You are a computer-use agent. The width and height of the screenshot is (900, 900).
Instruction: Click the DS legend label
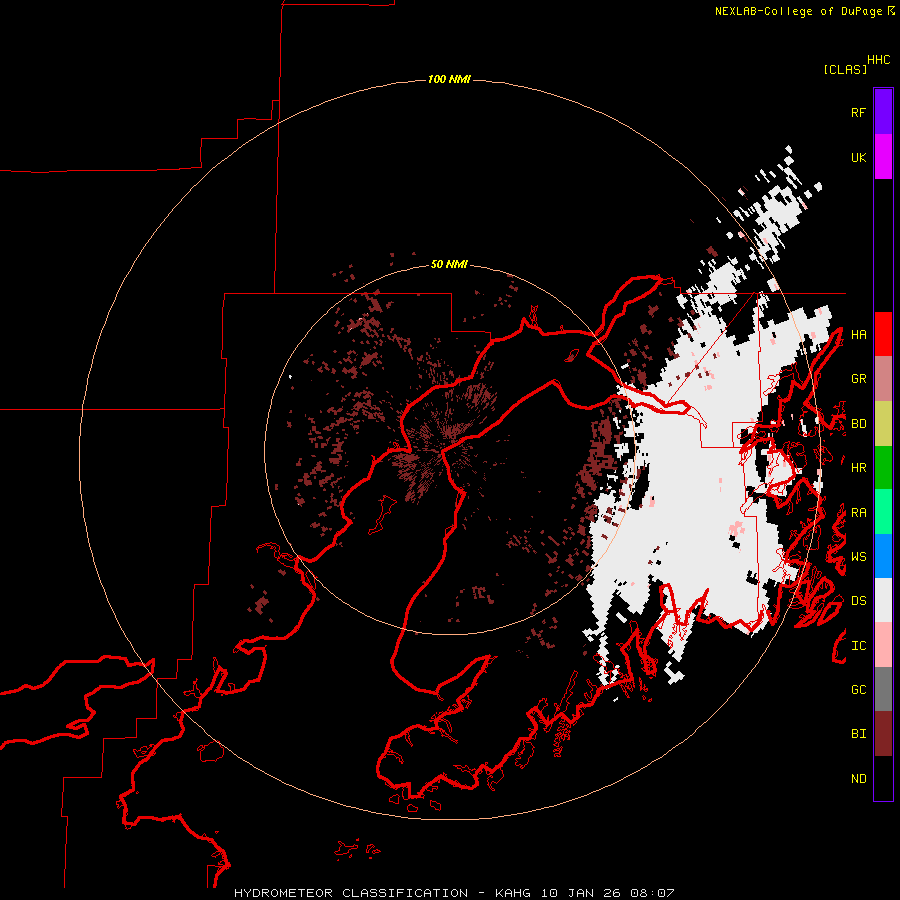pos(859,601)
